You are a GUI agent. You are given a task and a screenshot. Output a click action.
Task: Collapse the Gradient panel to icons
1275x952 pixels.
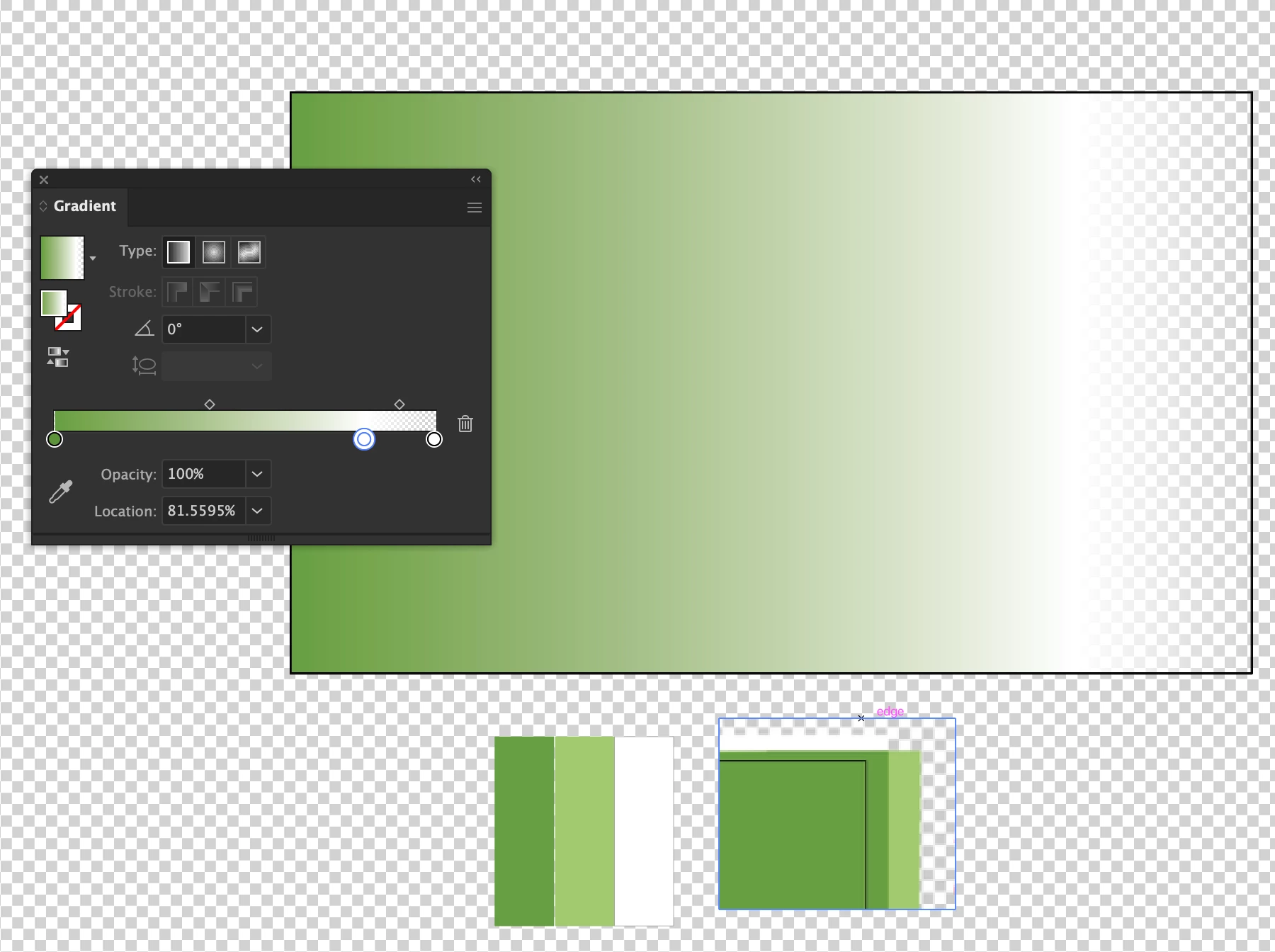(476, 179)
